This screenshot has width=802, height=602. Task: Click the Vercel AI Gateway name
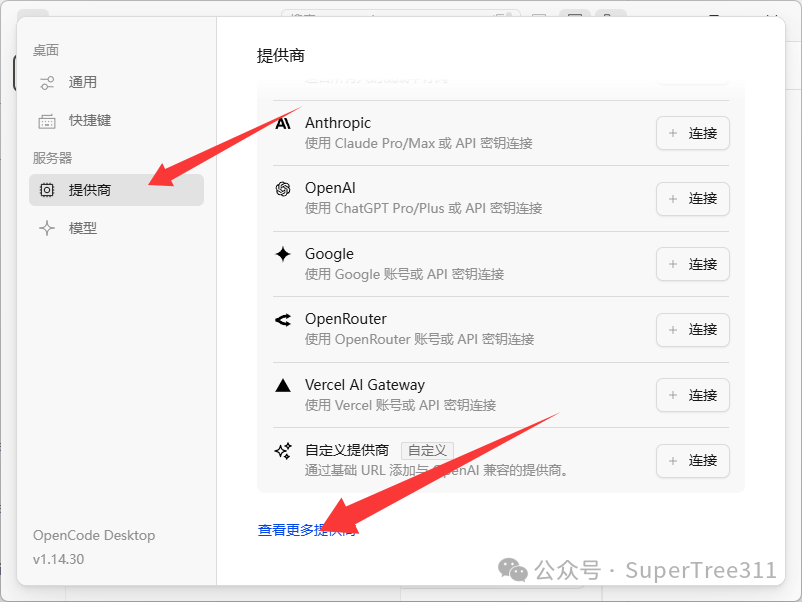point(365,385)
